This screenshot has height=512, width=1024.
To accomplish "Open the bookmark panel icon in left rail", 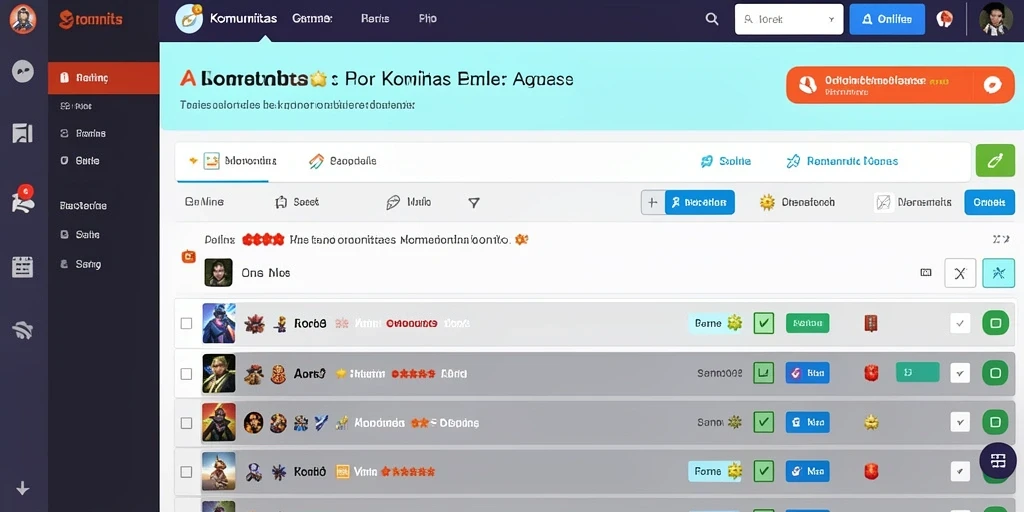I will tap(23, 133).
